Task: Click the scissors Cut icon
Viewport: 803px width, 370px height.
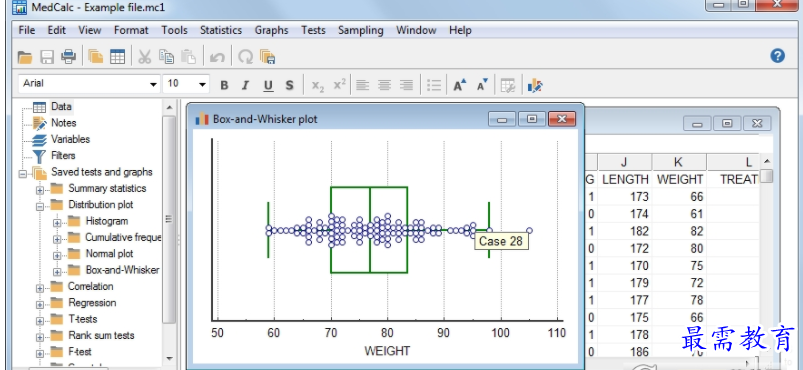Action: [144, 56]
